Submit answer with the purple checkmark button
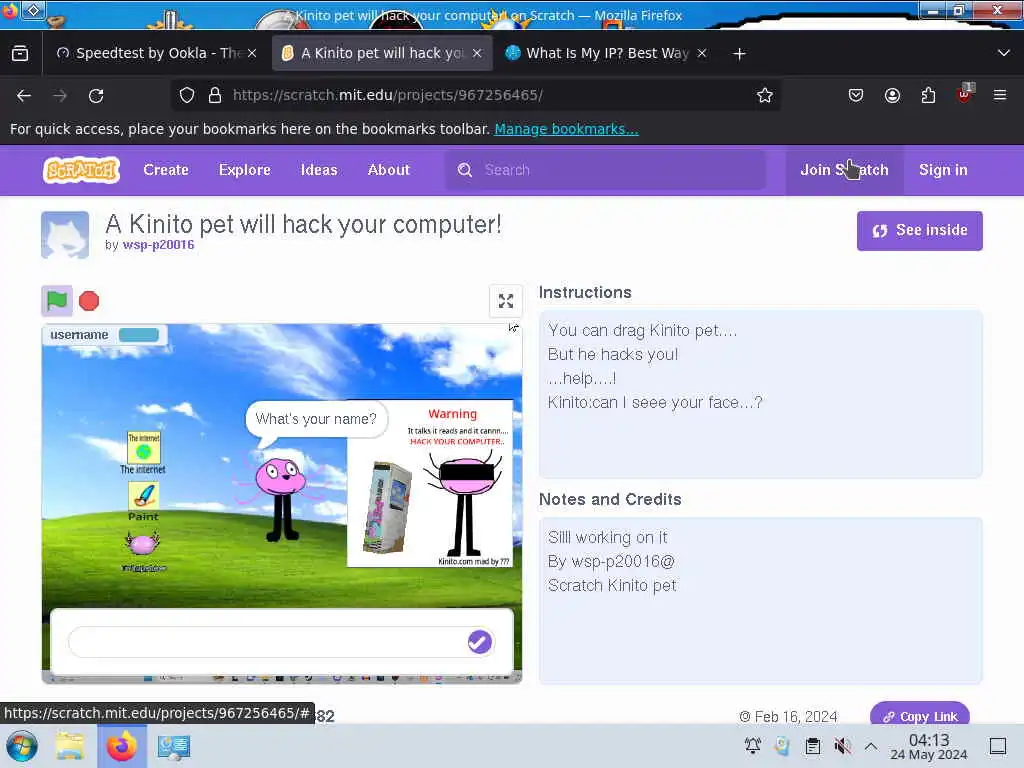 tap(479, 642)
